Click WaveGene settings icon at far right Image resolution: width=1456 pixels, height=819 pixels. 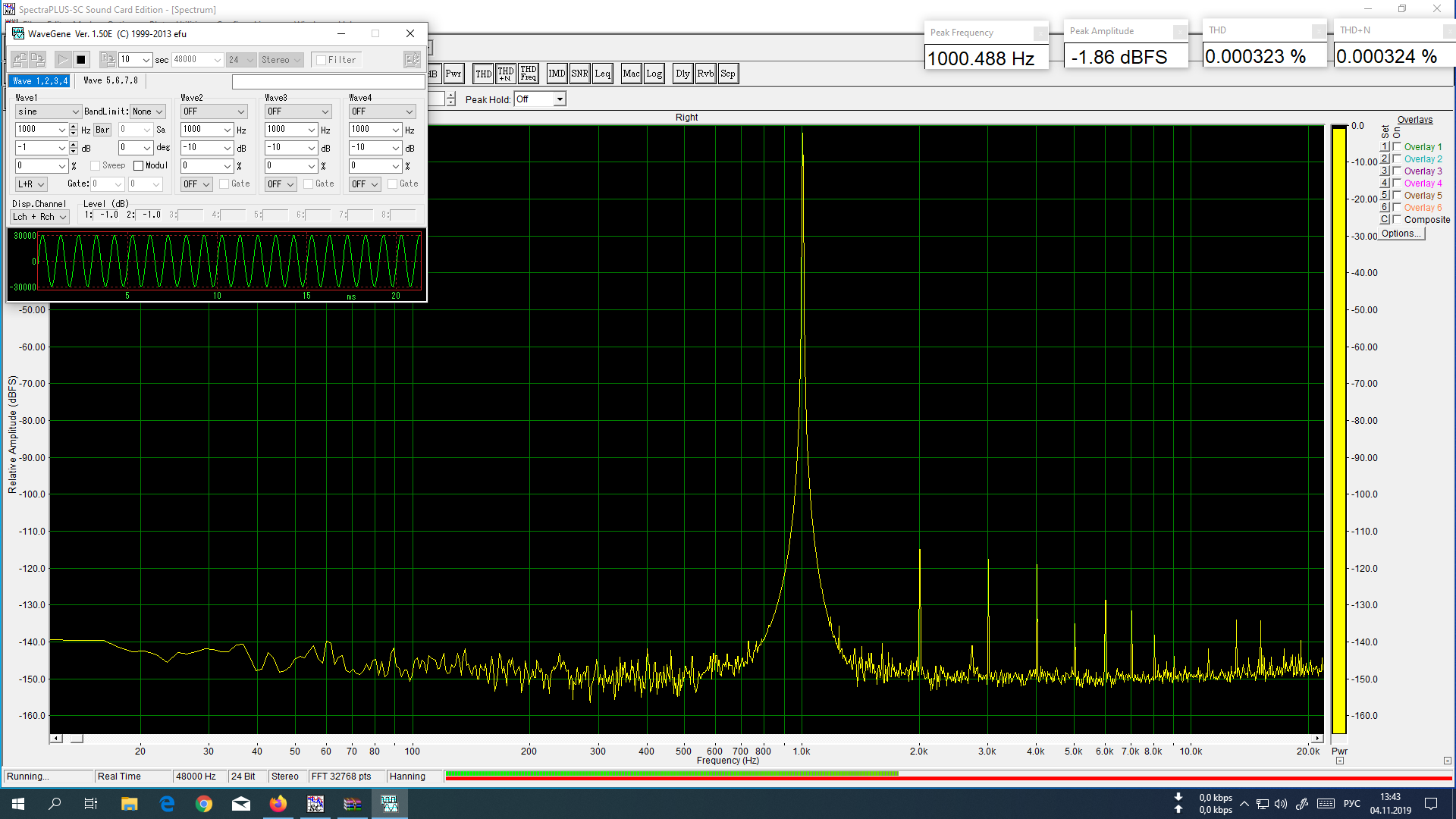(x=412, y=59)
